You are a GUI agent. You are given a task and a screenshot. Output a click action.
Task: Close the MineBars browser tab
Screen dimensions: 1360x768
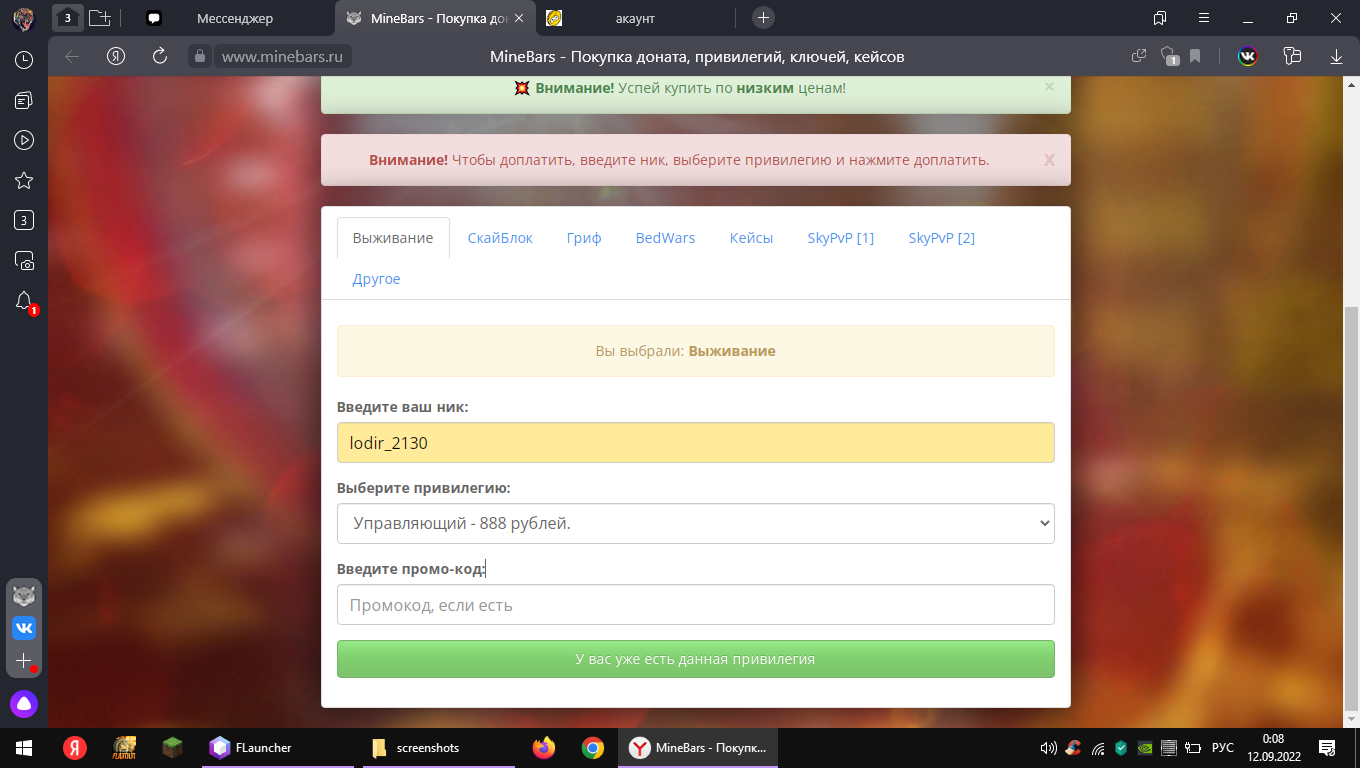tap(518, 18)
